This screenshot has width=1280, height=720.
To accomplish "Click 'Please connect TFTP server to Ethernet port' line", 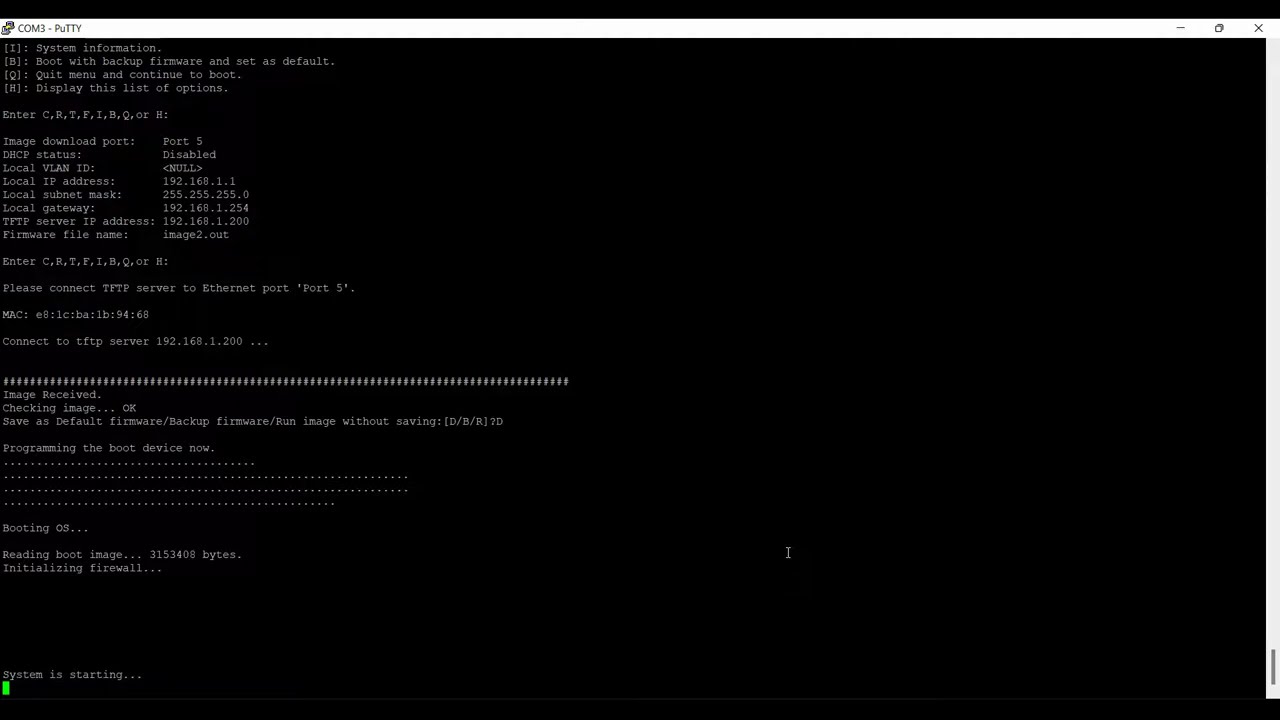I will pos(179,288).
